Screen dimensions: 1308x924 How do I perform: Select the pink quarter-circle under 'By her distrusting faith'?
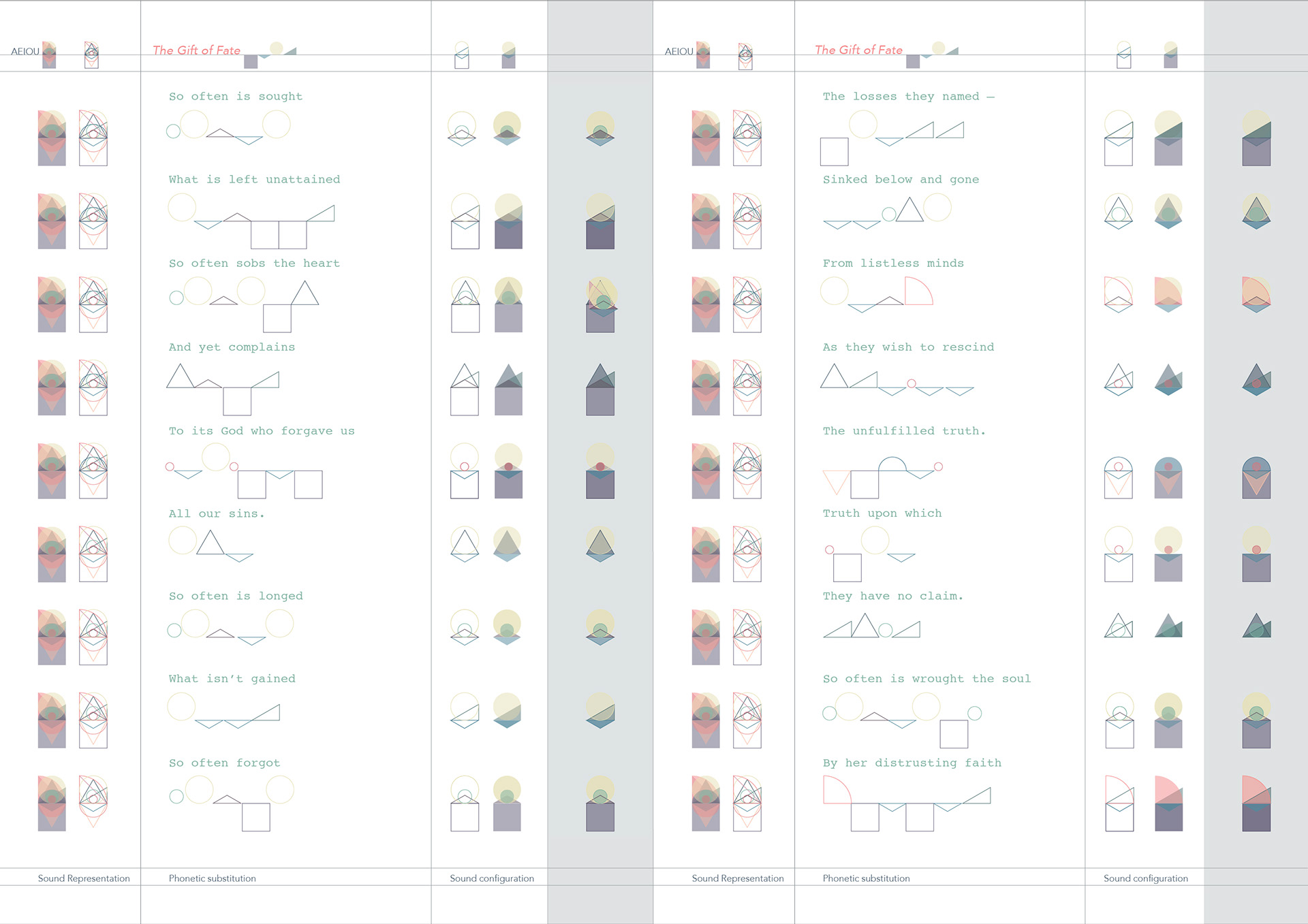[x=837, y=790]
